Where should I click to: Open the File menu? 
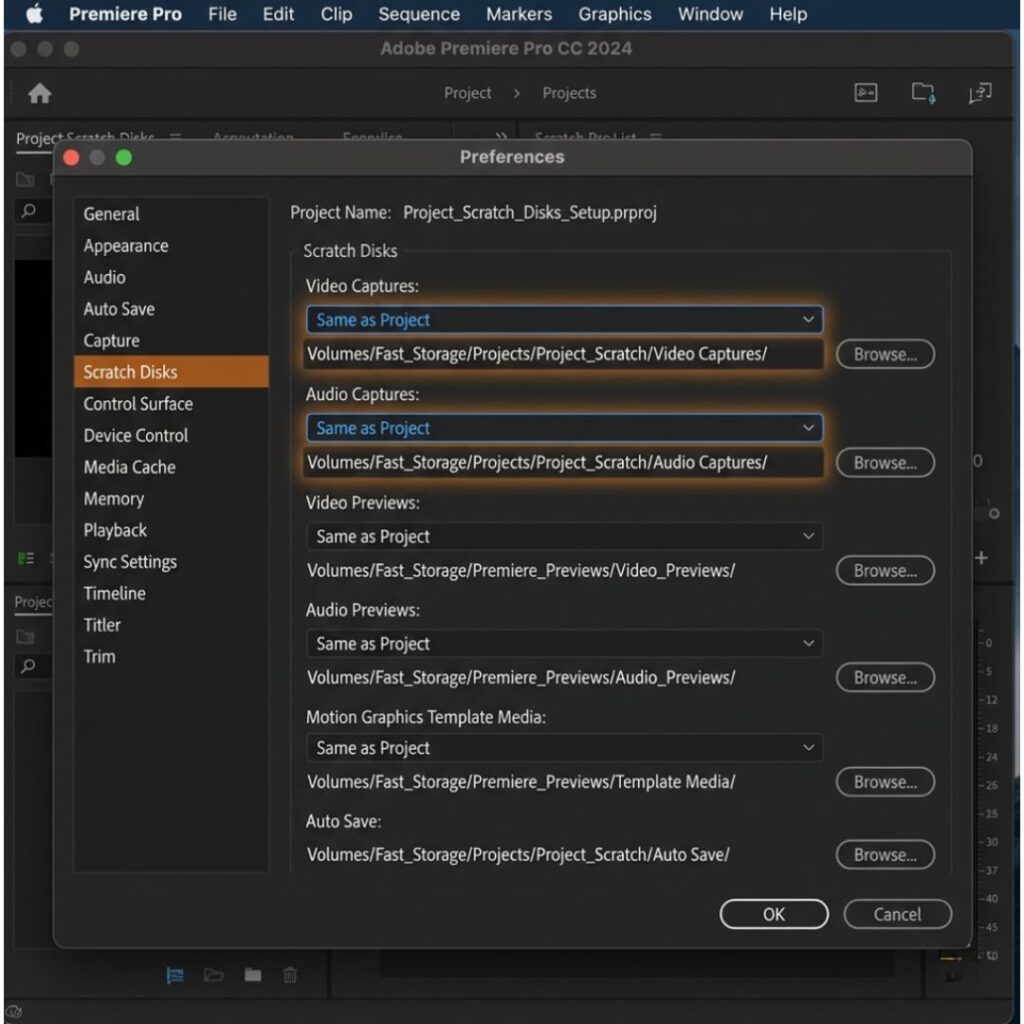point(222,14)
